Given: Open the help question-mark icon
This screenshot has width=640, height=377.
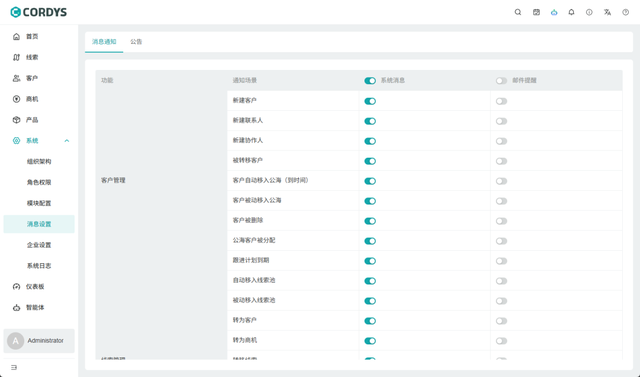Looking at the screenshot, I should (625, 12).
